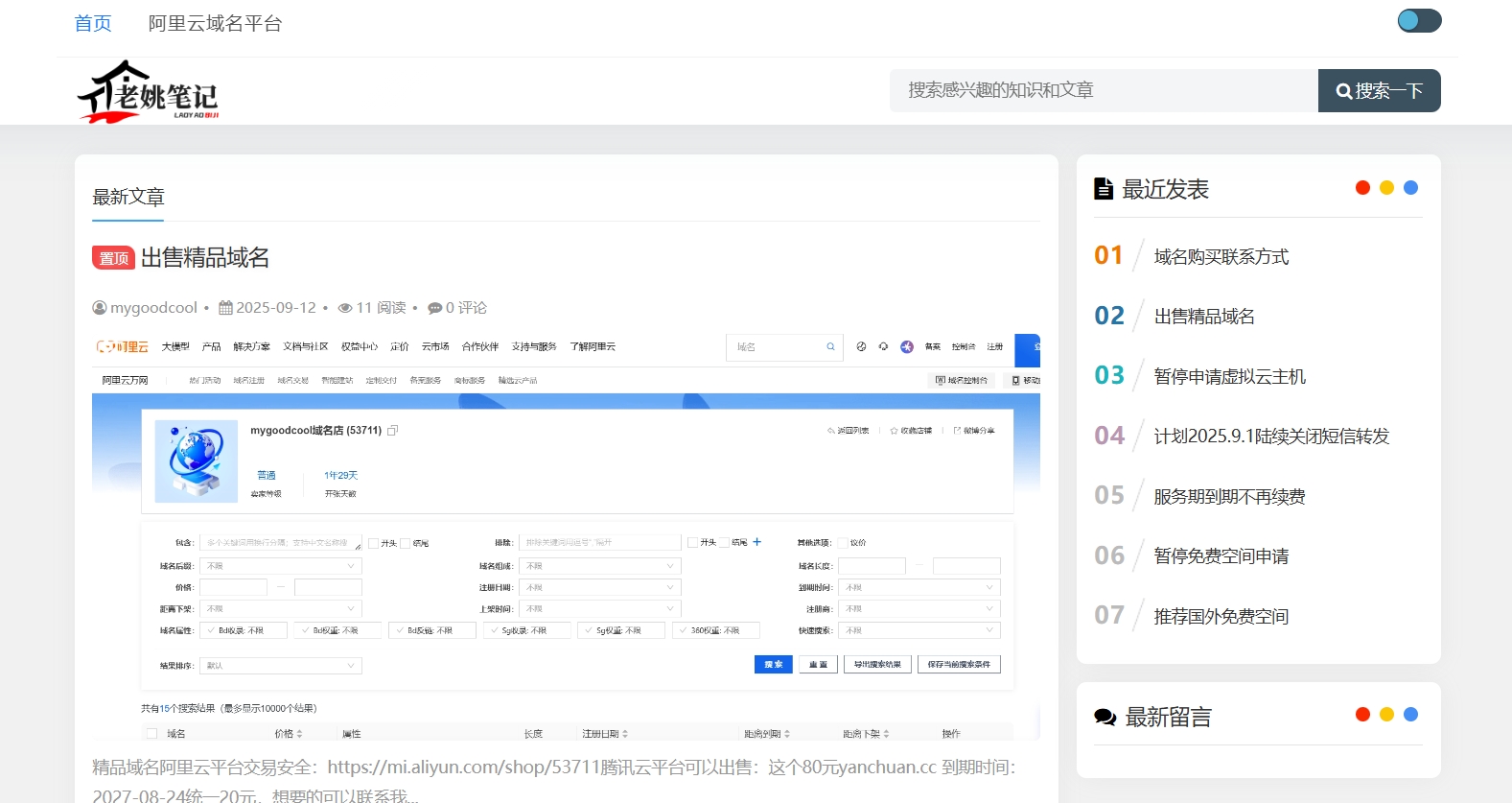Screen dimensions: 1512x803
Task: Open the 暂停申请虚拟云主机 sidebar post
Action: (1229, 377)
